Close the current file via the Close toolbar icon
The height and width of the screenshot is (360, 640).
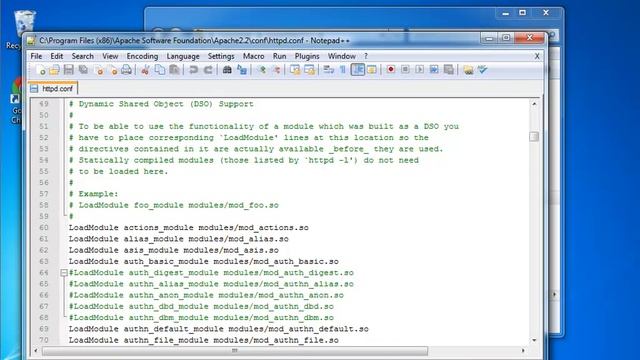(99, 70)
